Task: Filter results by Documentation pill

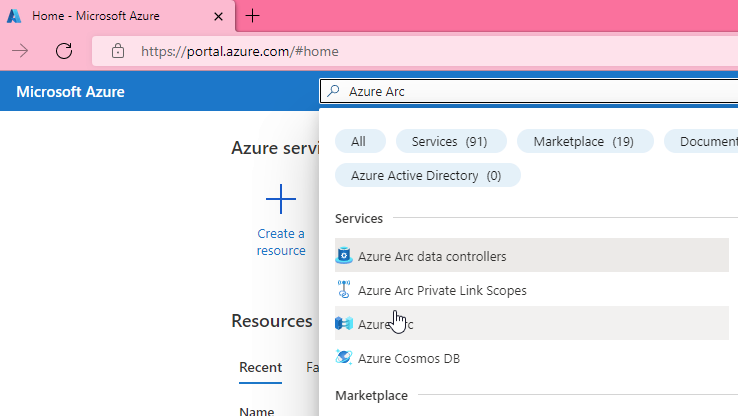Action: [x=701, y=141]
